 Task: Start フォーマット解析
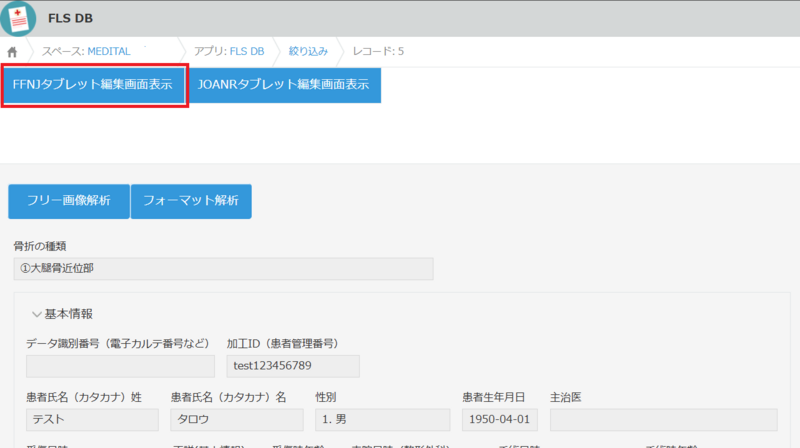pyautogui.click(x=191, y=201)
